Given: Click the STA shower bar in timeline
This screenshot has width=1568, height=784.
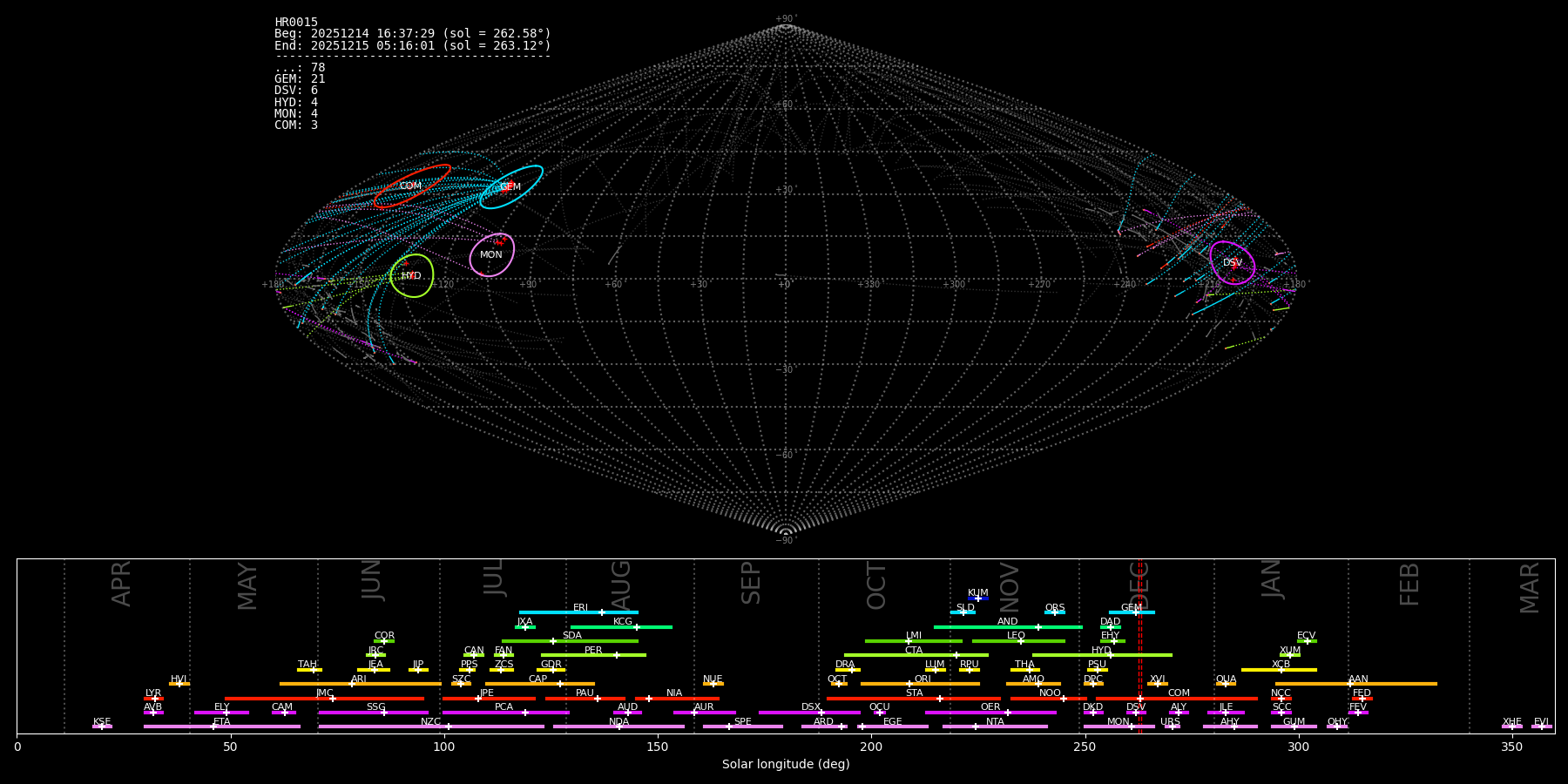Looking at the screenshot, I should (x=914, y=698).
